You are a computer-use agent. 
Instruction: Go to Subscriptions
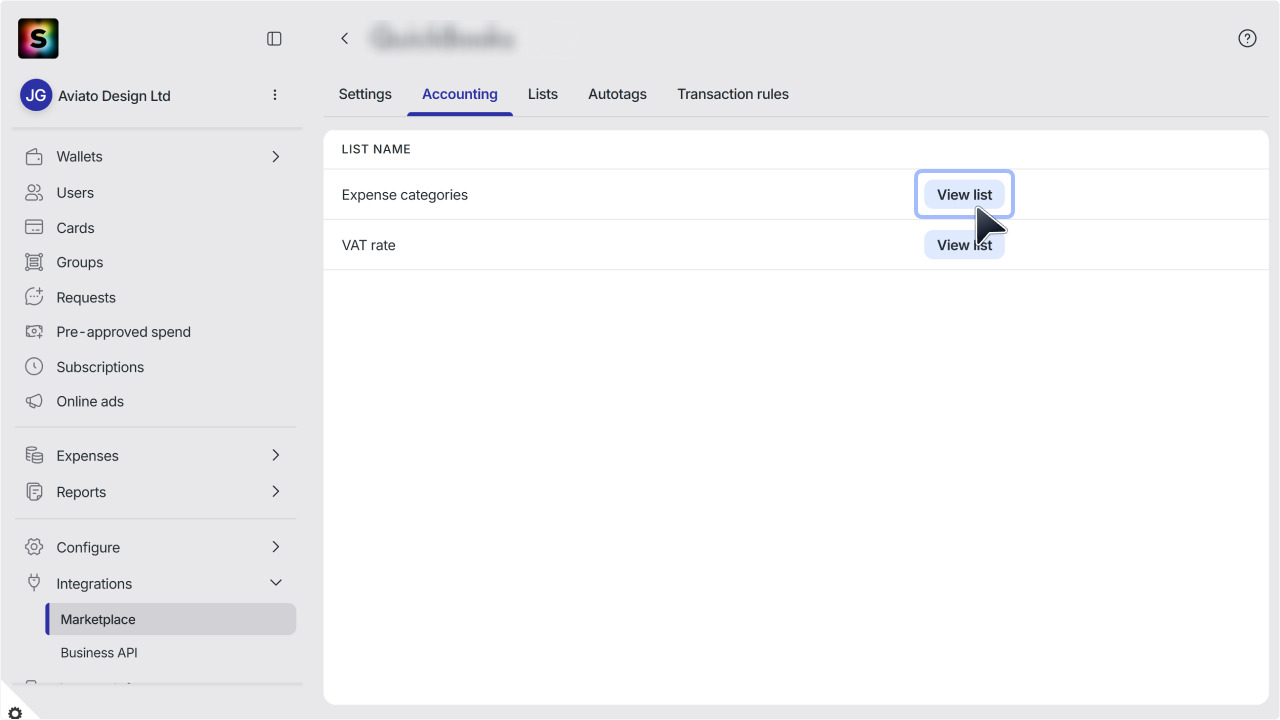(x=100, y=367)
